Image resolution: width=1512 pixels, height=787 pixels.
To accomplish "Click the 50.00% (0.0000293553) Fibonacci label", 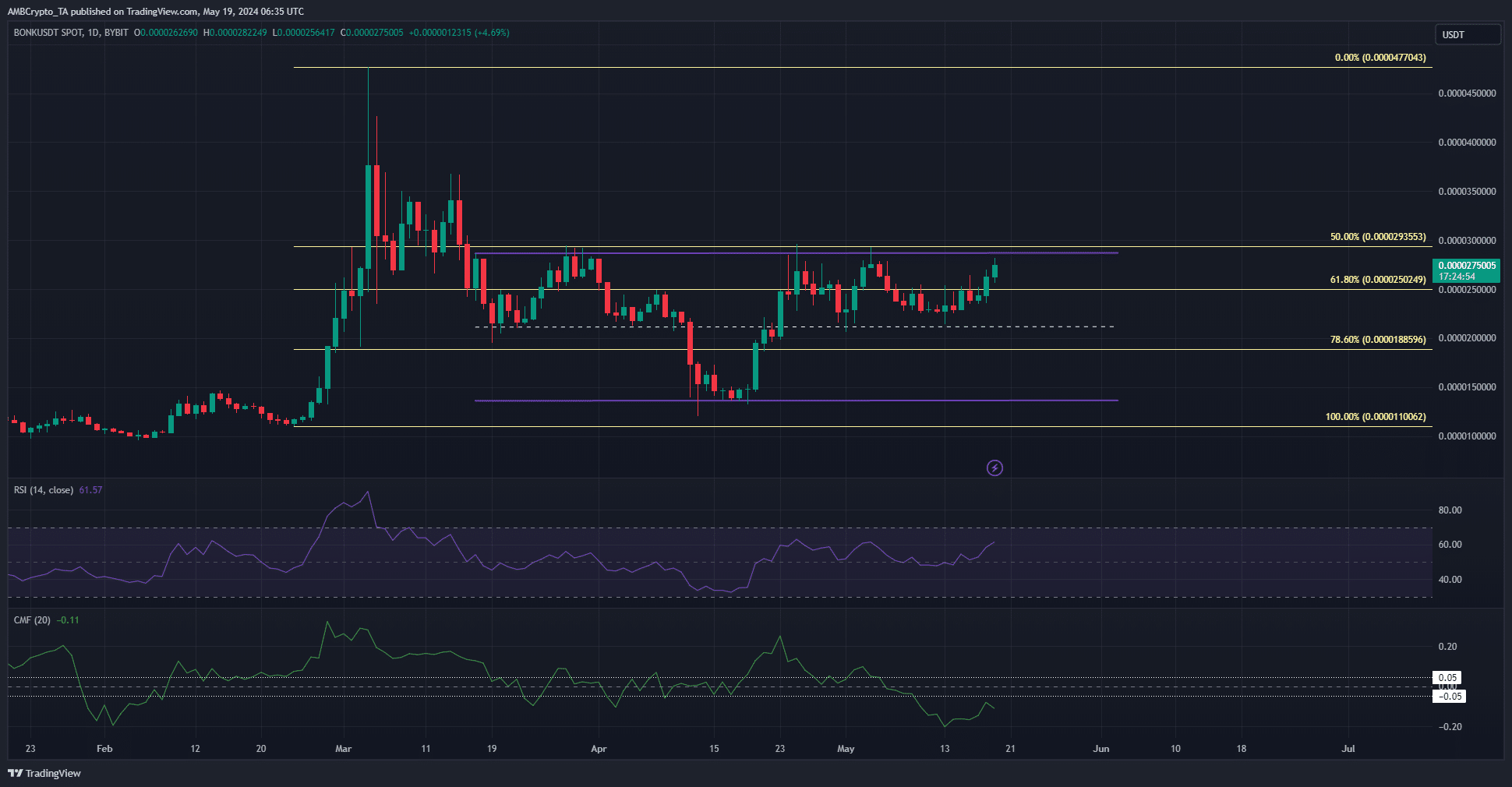I will [x=1378, y=237].
